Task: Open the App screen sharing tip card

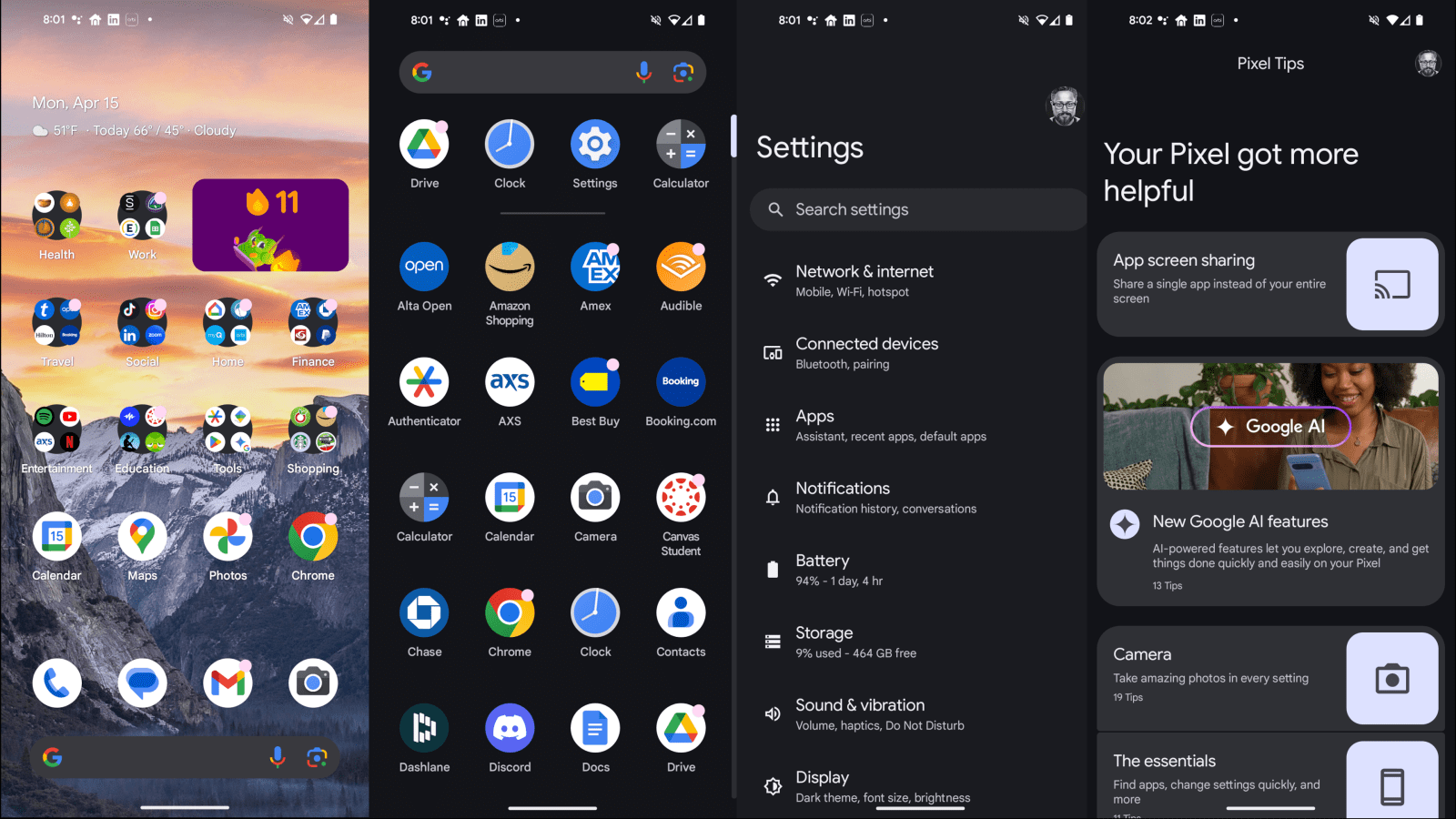Action: [1270, 284]
